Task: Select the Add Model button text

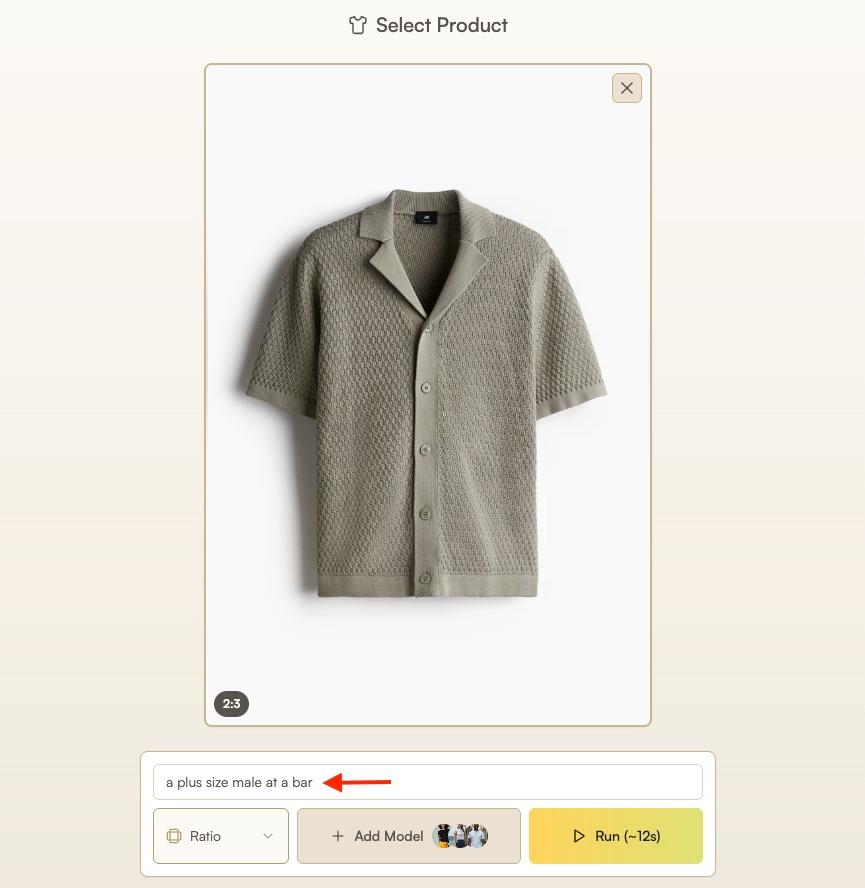Action: (x=389, y=836)
